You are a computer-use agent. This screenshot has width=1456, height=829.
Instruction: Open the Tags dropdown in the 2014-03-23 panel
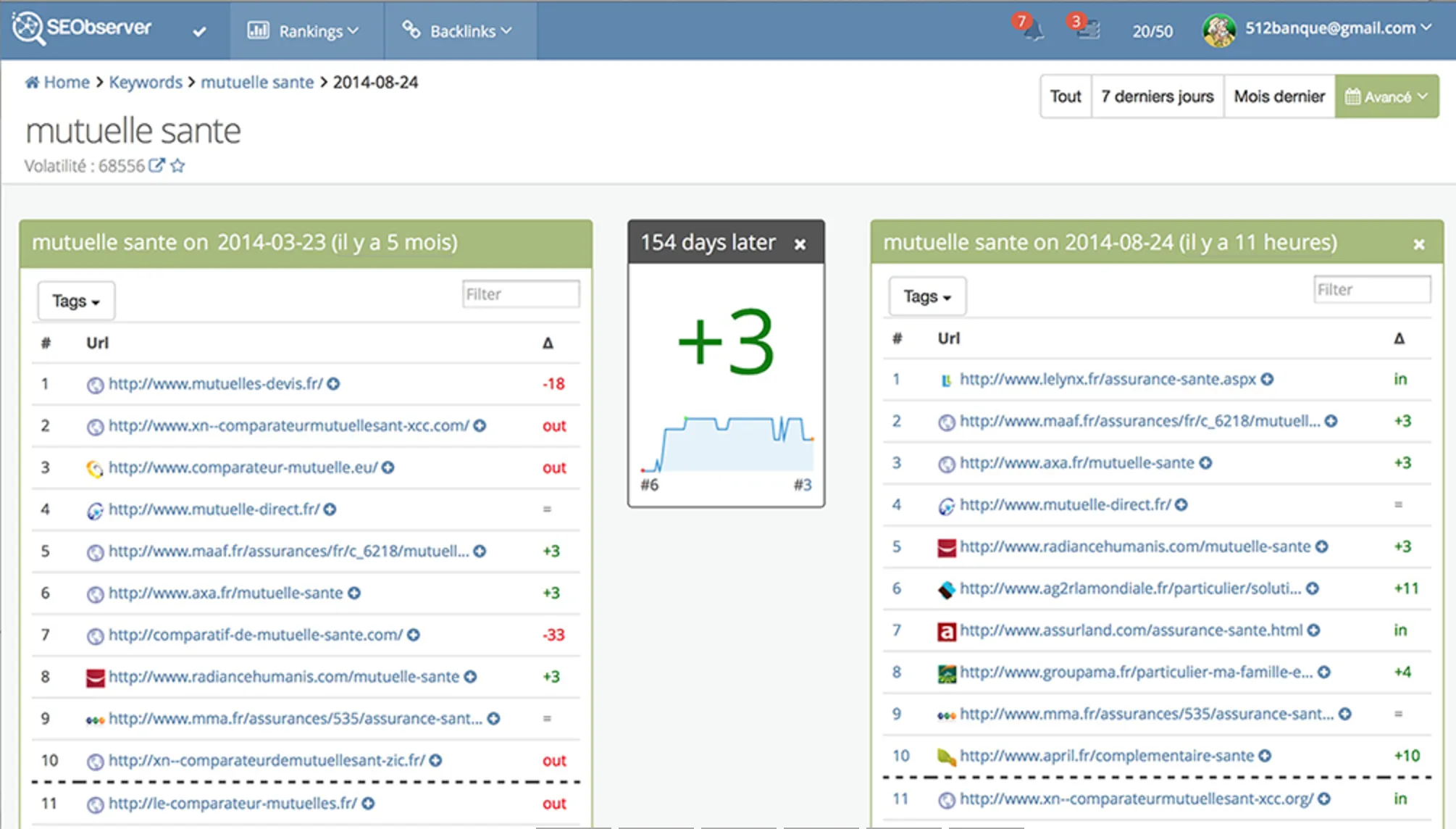pos(76,301)
